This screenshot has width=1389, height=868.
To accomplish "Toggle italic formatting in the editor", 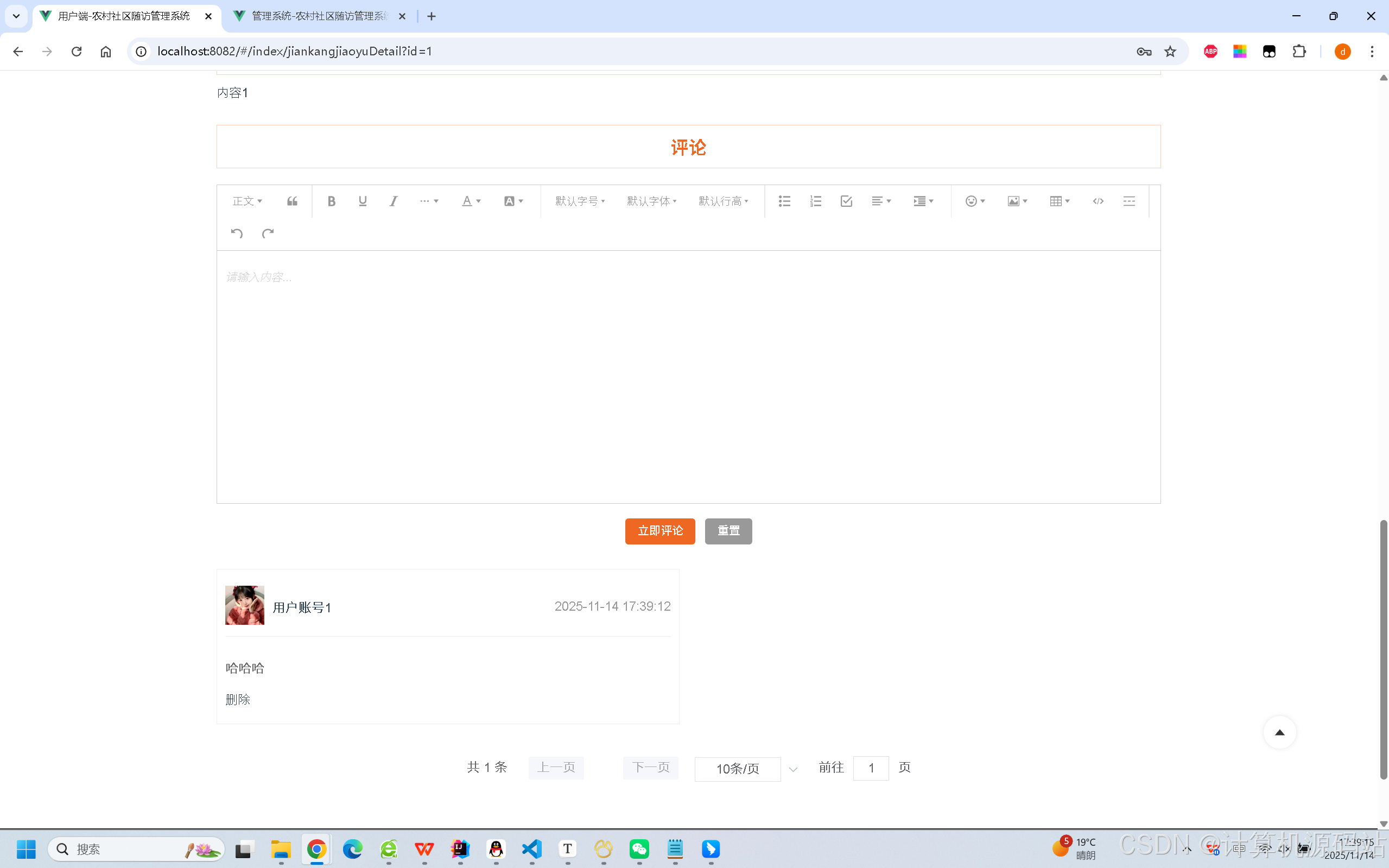I will tap(393, 201).
